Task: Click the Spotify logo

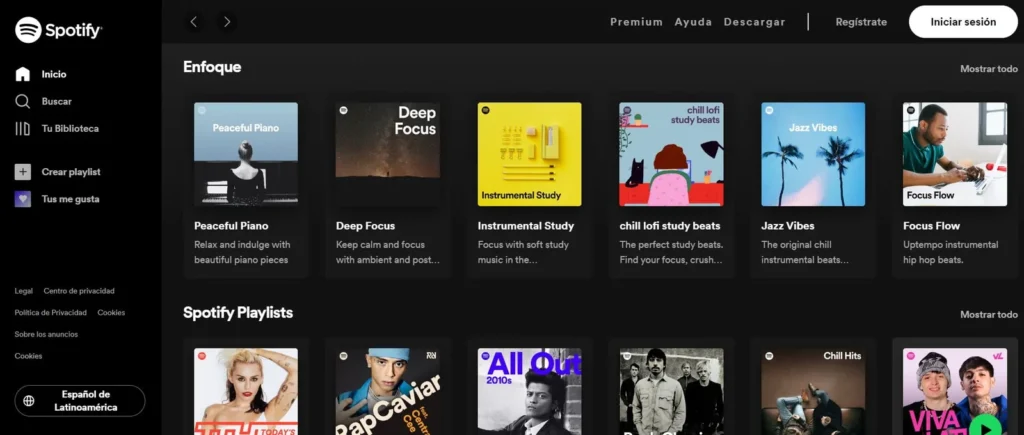Action: 59,30
